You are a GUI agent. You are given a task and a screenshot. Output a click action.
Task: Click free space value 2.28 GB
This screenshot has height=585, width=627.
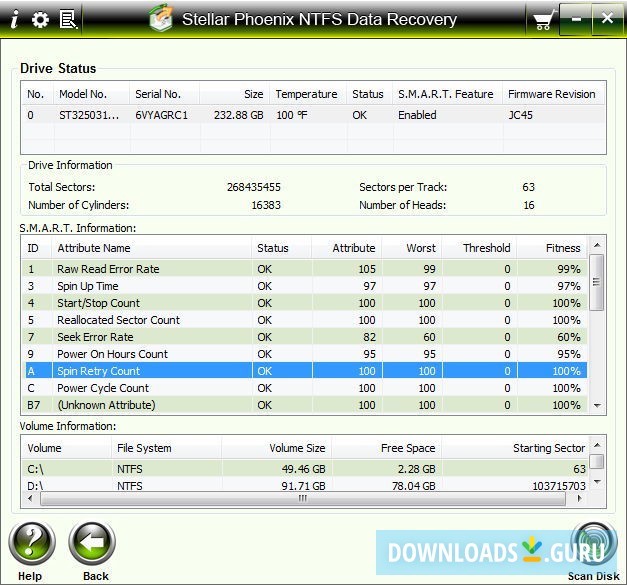pos(416,469)
